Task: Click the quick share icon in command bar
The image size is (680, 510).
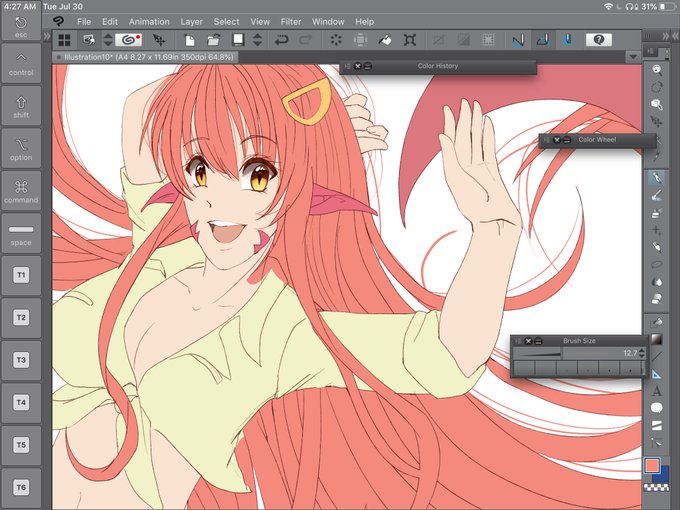Action: [89, 40]
